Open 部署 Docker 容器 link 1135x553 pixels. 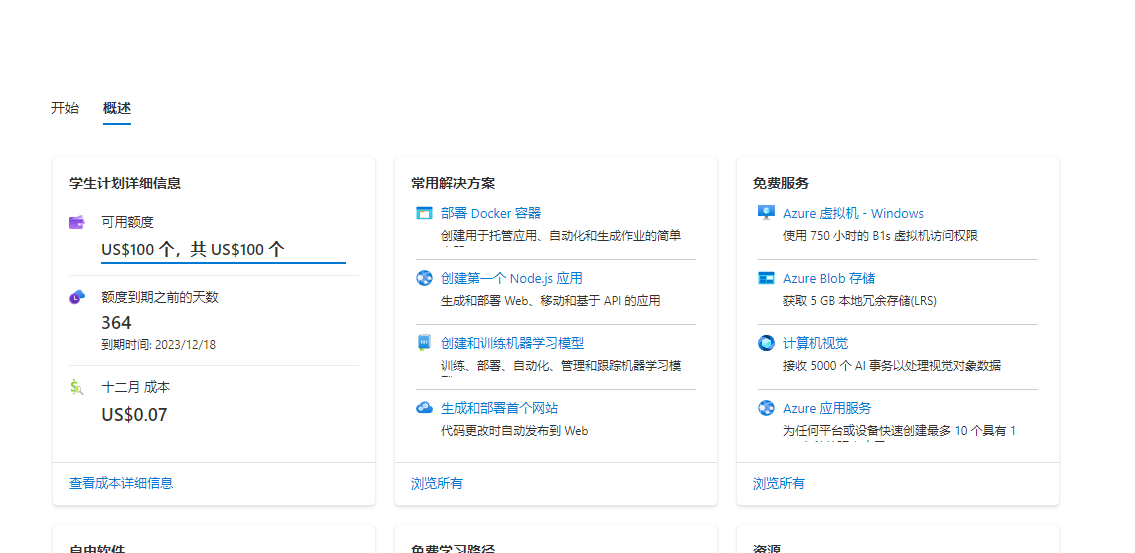pyautogui.click(x=491, y=213)
